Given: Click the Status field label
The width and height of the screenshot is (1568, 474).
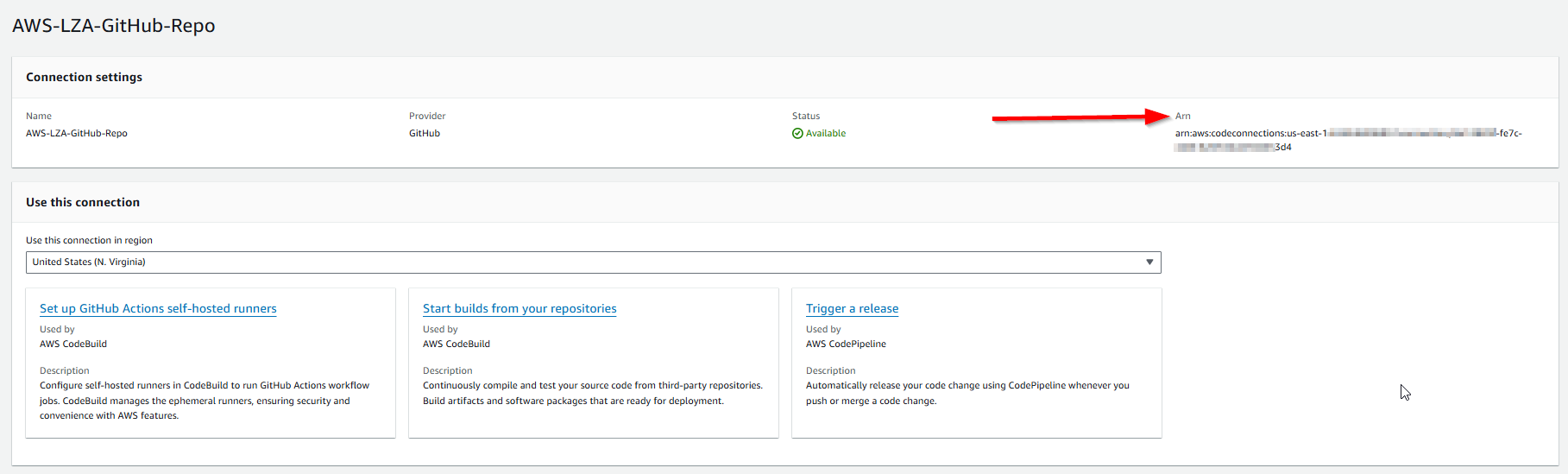Looking at the screenshot, I should (x=806, y=116).
